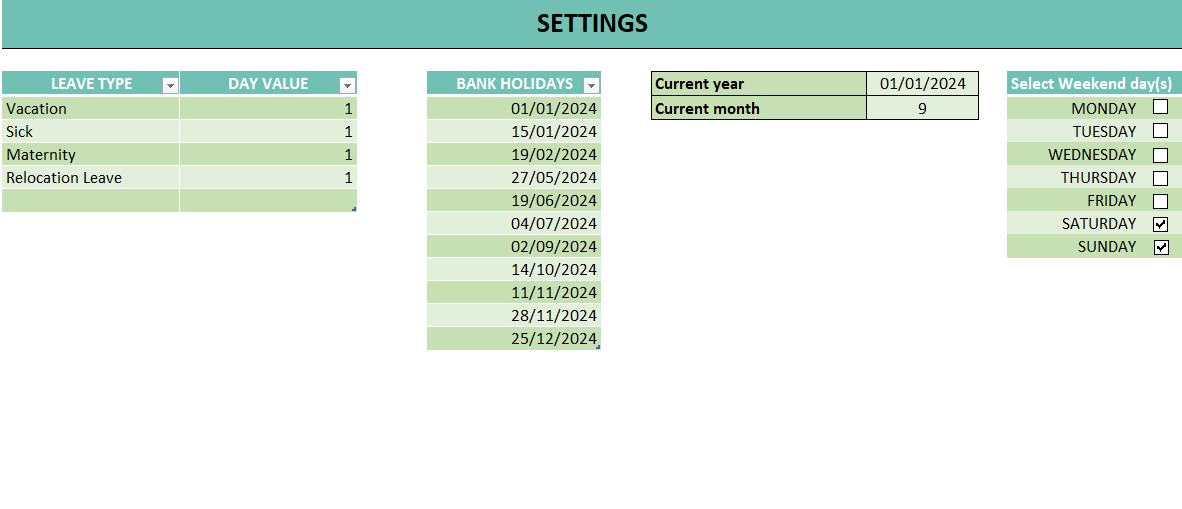Toggle the FRIDAY weekend checkbox
This screenshot has height=509, width=1182.
pos(1161,201)
